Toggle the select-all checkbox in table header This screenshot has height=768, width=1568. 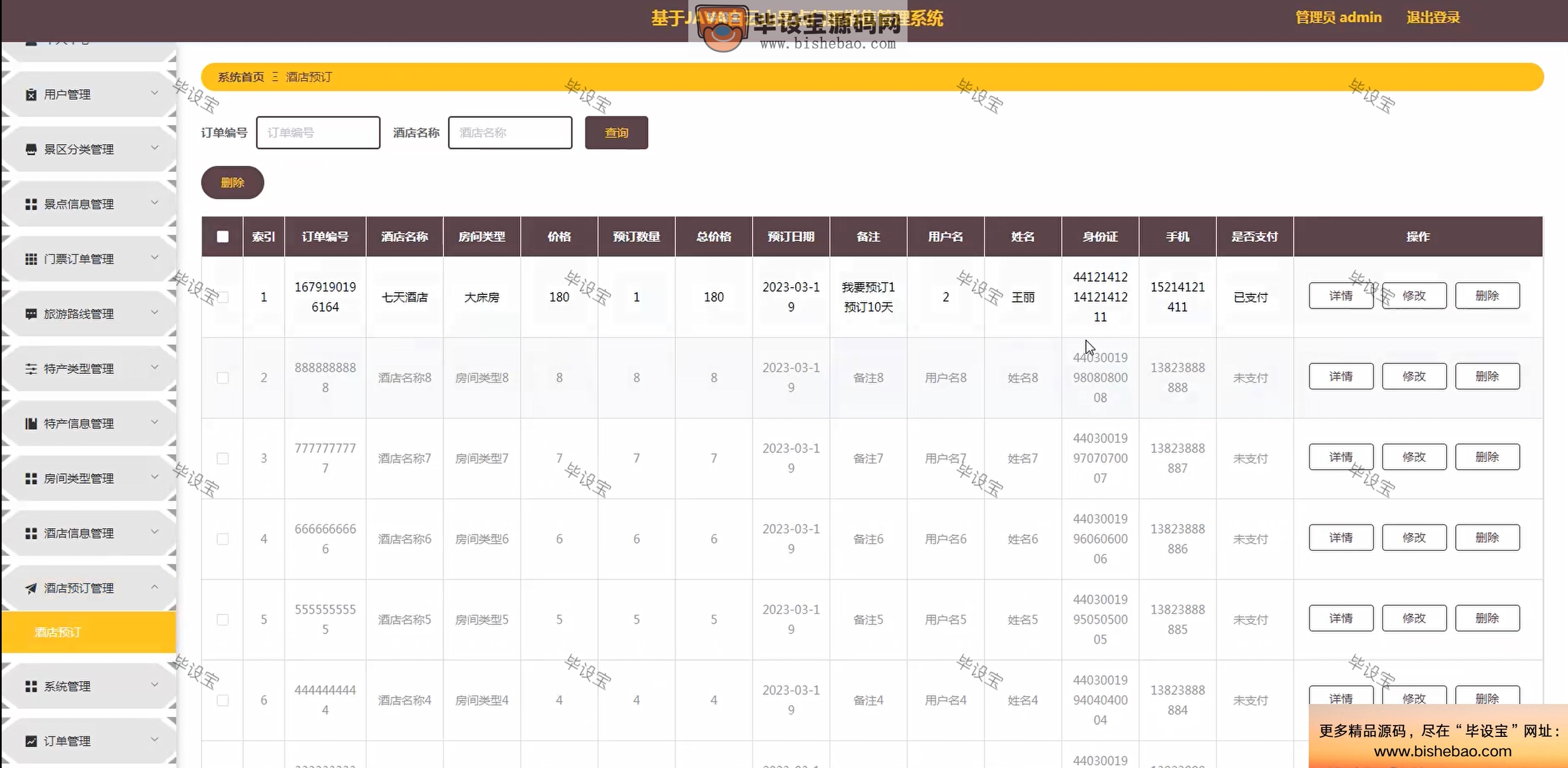tap(223, 237)
